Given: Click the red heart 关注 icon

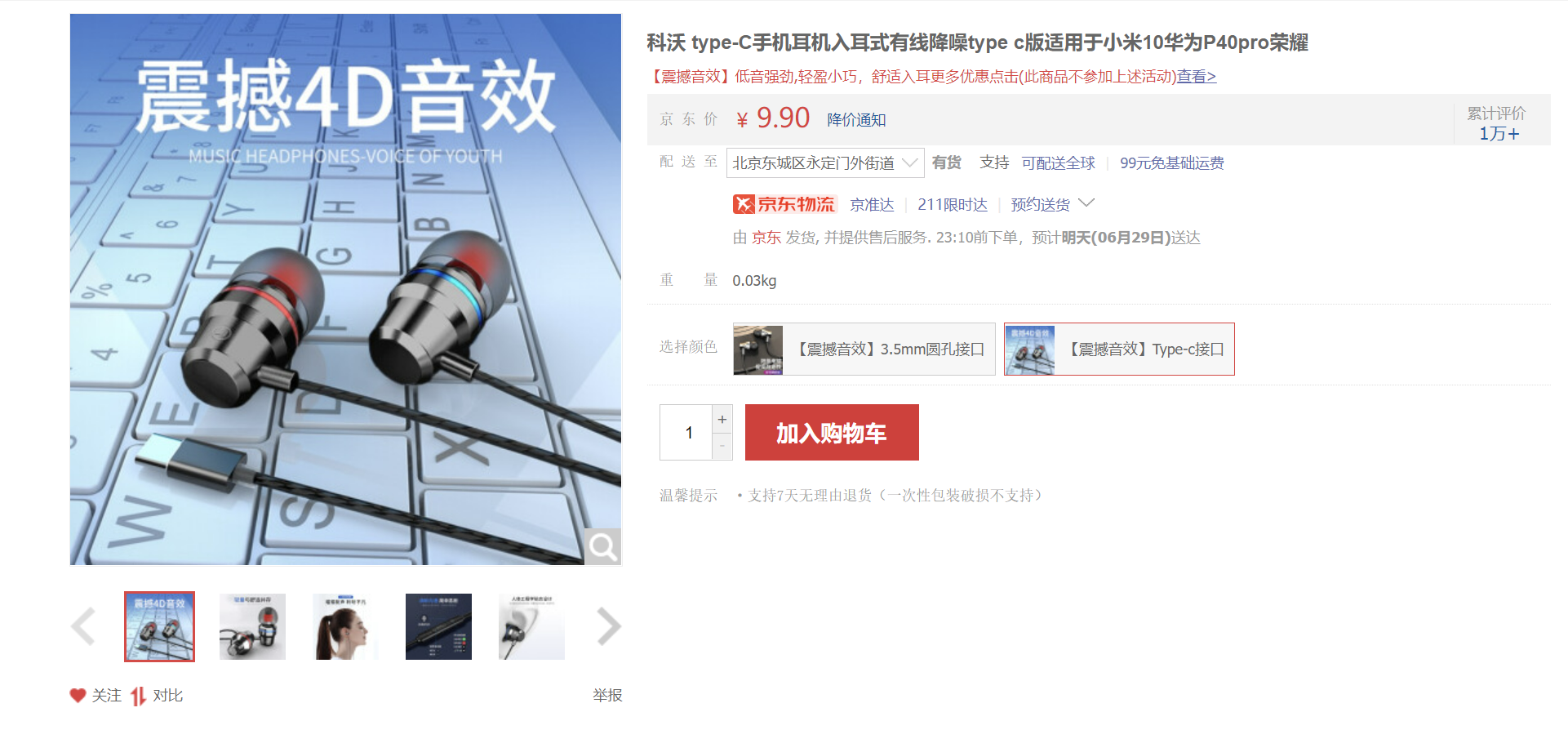Looking at the screenshot, I should 78,695.
